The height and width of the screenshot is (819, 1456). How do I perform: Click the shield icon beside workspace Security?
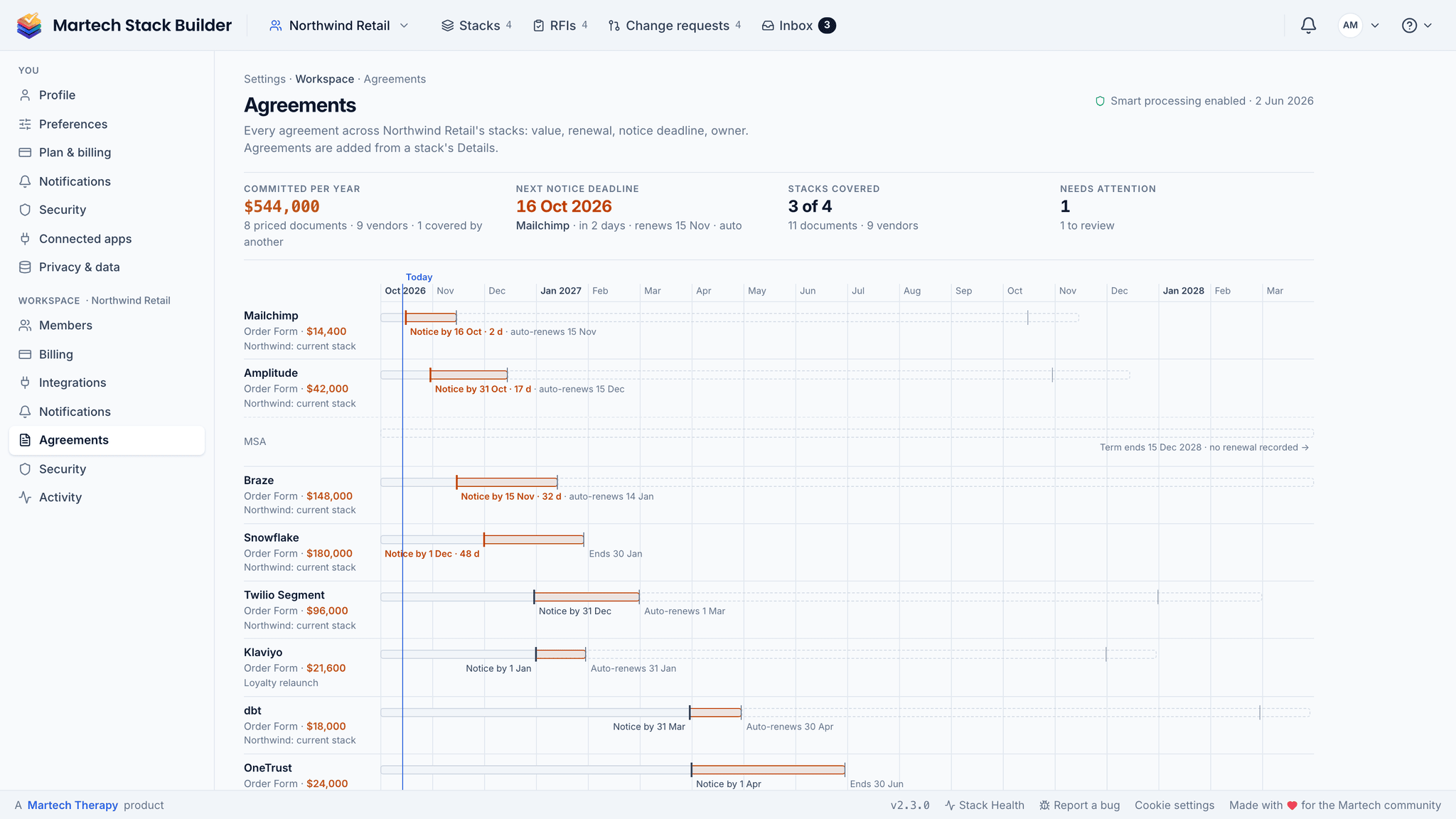click(25, 469)
